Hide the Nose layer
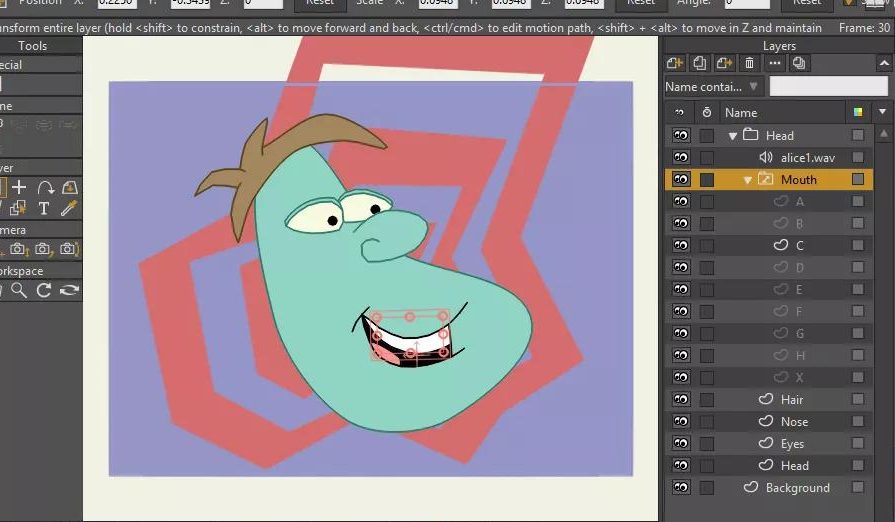 pyautogui.click(x=680, y=422)
